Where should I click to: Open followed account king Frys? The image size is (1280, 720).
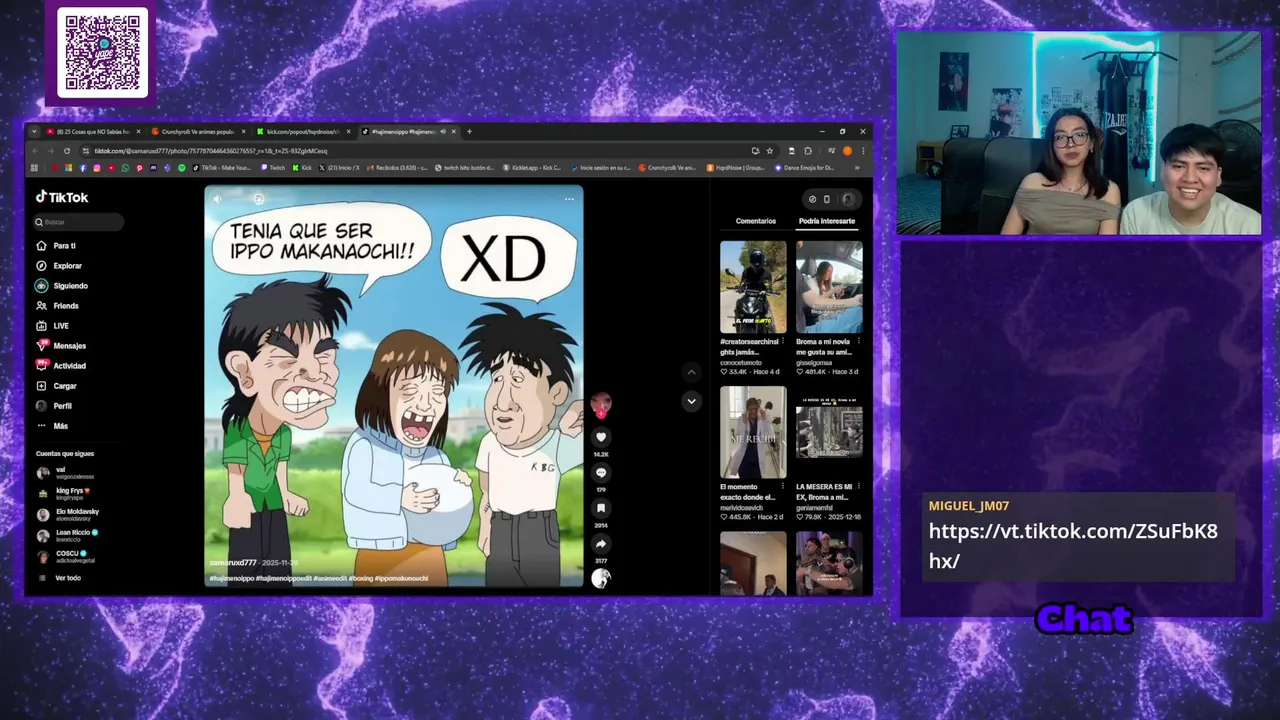pos(65,494)
